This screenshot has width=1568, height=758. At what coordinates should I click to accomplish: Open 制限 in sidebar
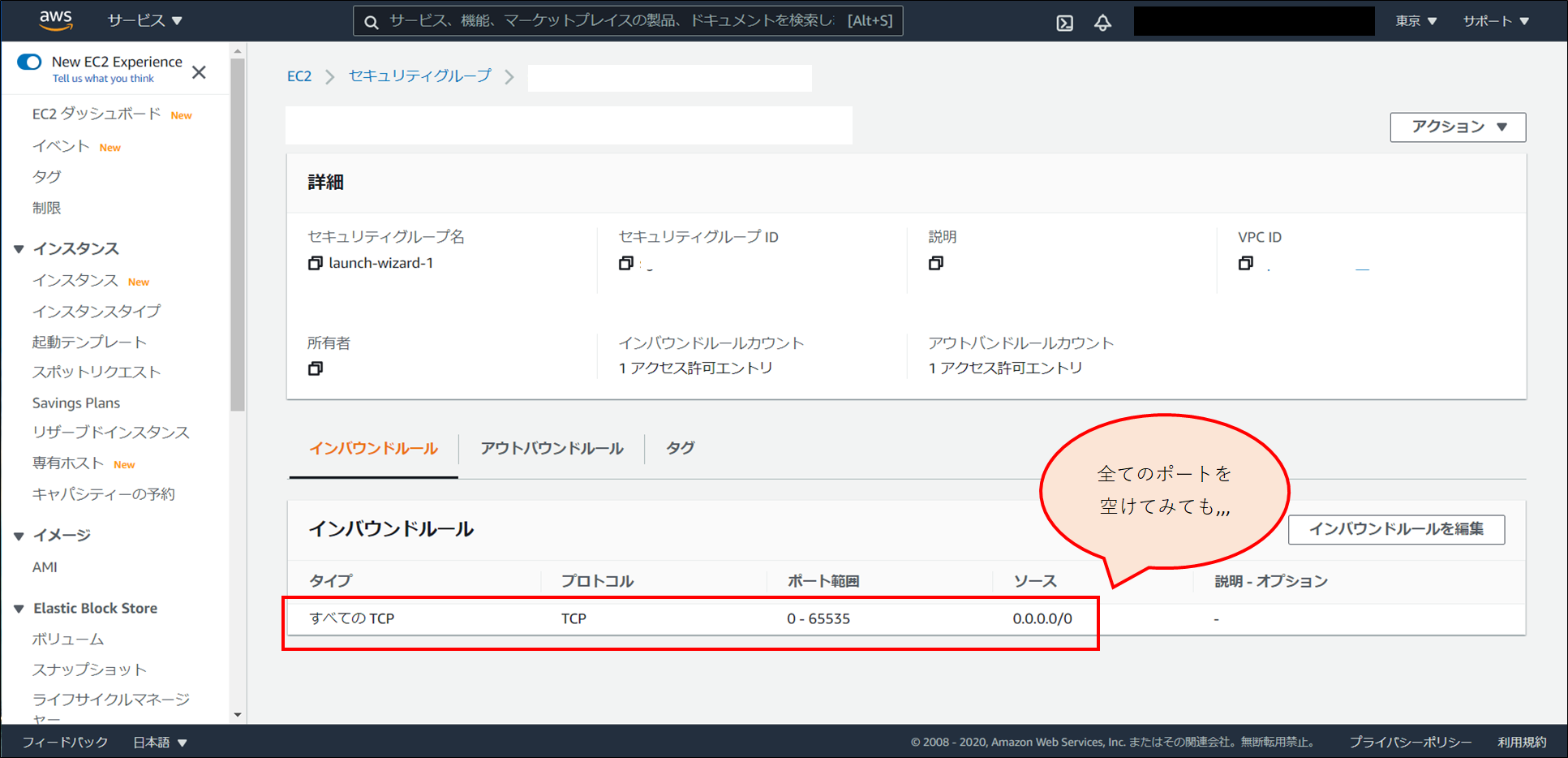tap(46, 209)
